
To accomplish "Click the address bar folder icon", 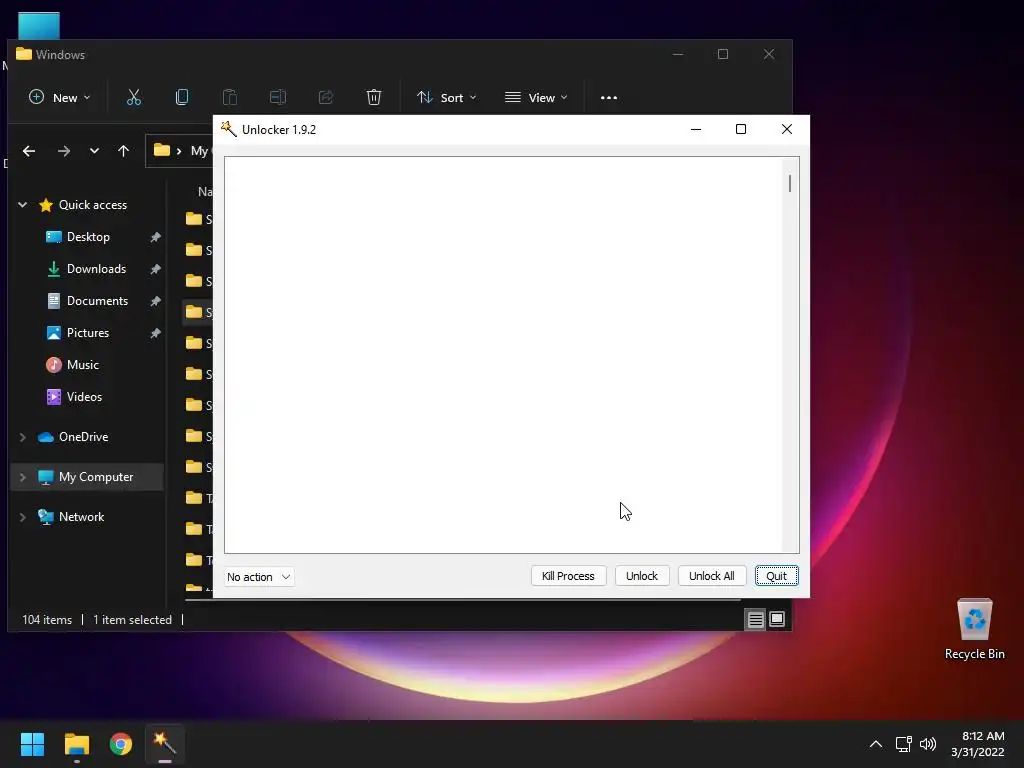I will tap(162, 150).
